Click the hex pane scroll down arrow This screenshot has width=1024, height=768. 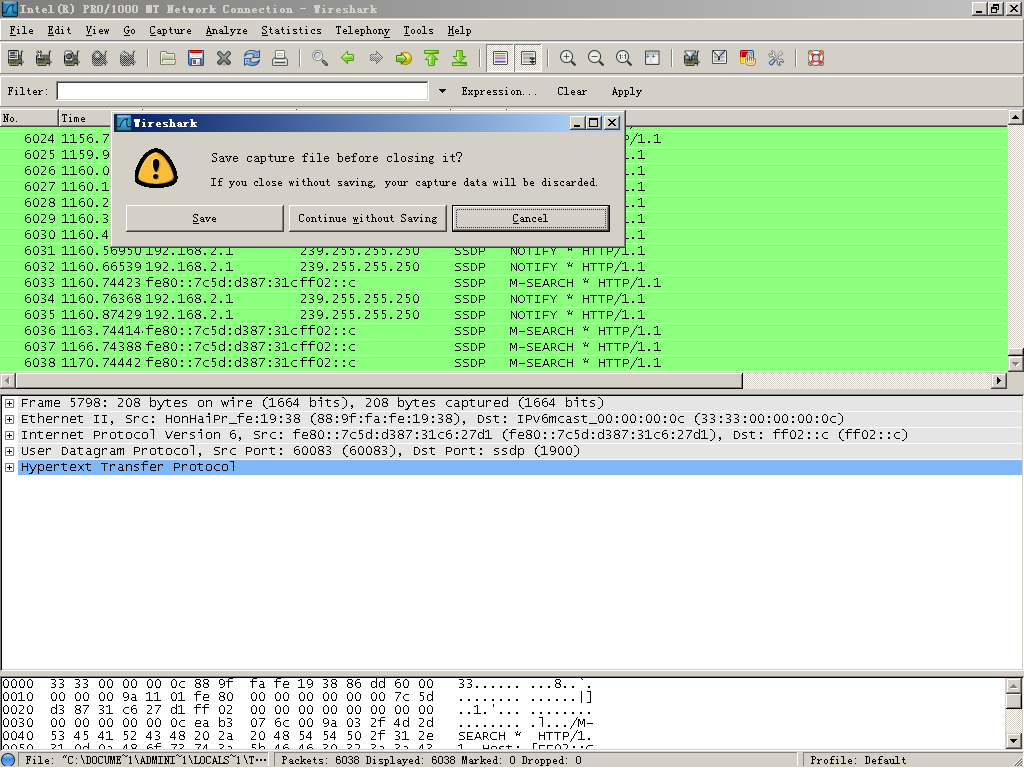1014,741
